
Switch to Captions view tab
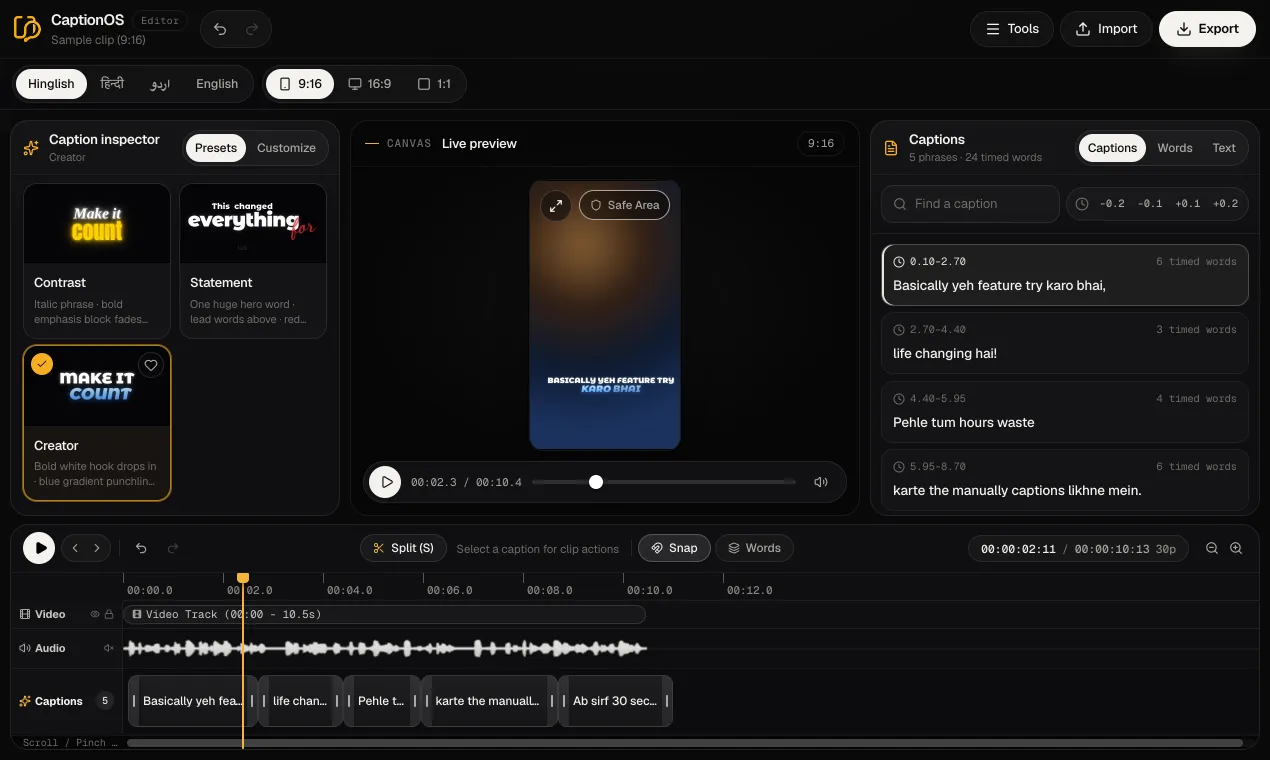pyautogui.click(x=1112, y=148)
